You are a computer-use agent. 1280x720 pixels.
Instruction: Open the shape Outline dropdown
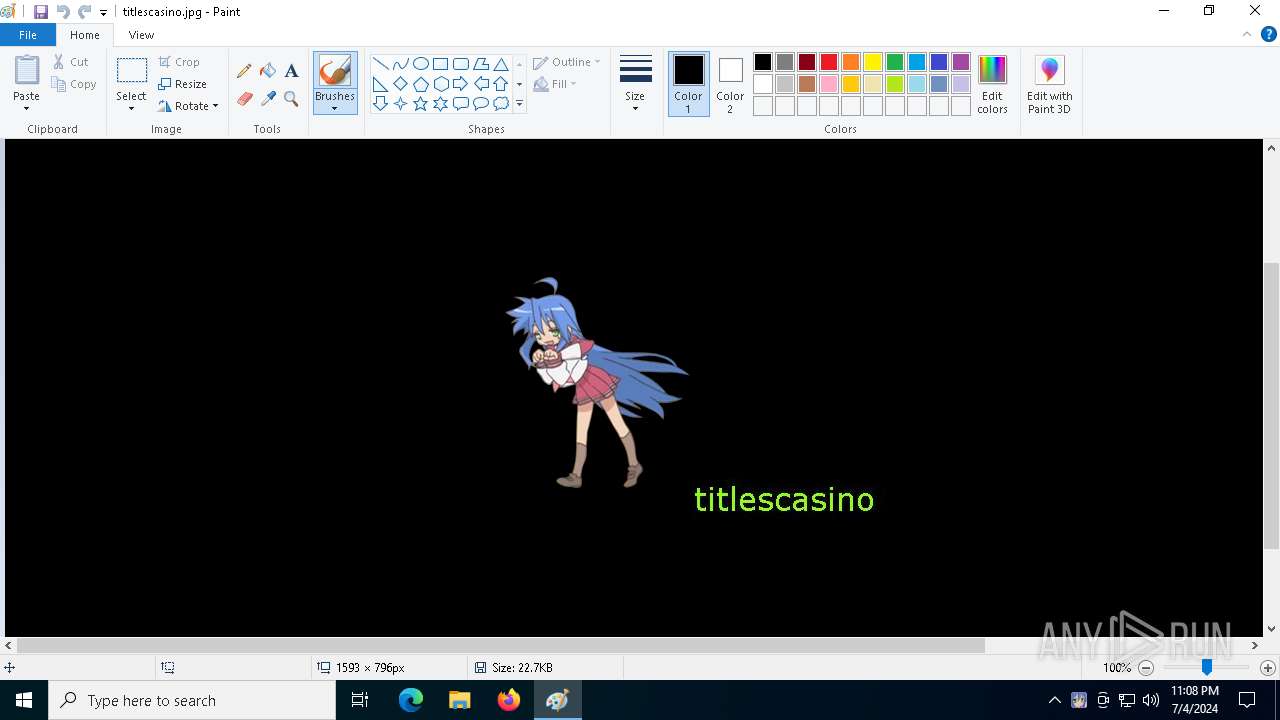point(567,62)
